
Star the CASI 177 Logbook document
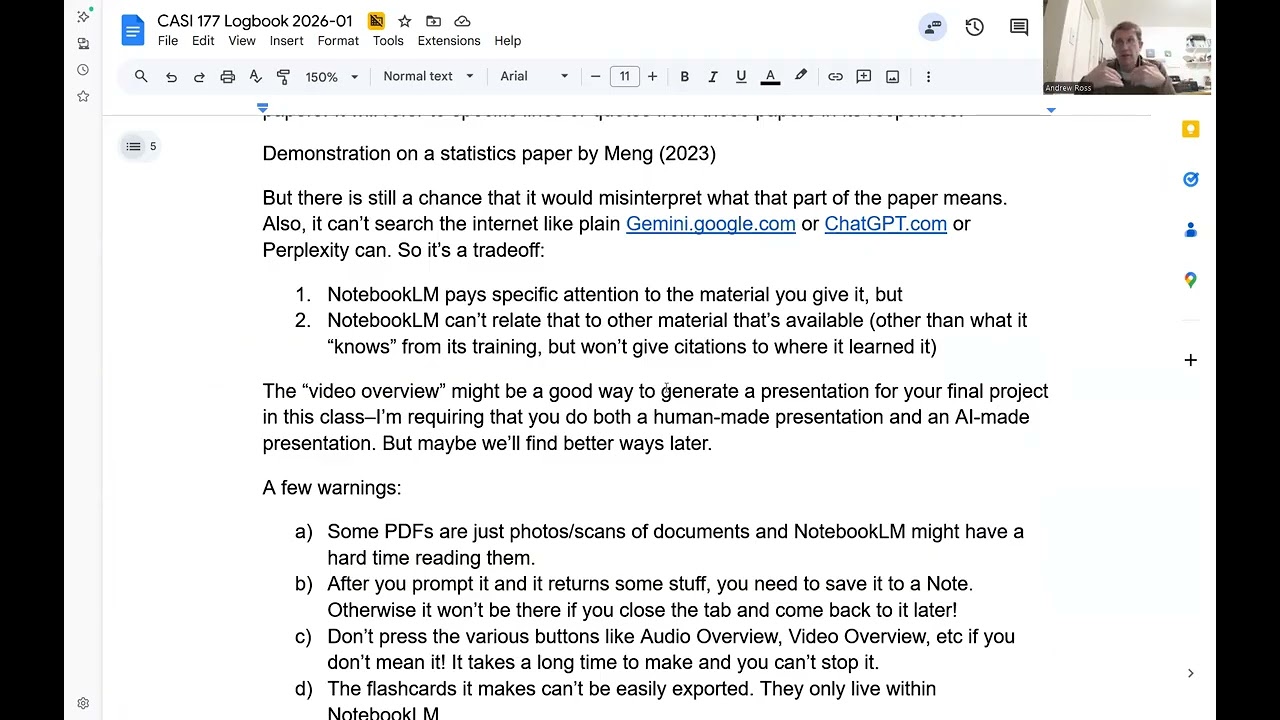click(x=404, y=21)
